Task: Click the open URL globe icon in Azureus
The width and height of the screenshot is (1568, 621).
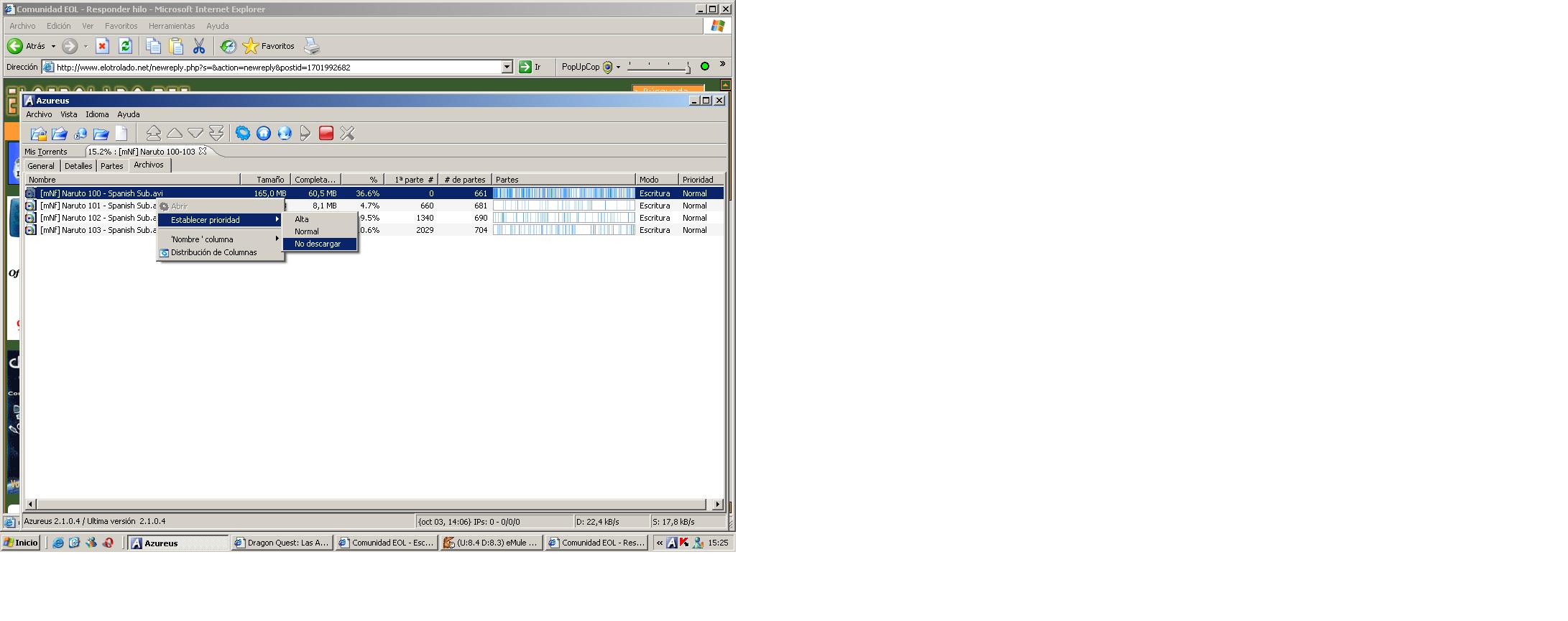Action: pyautogui.click(x=80, y=134)
